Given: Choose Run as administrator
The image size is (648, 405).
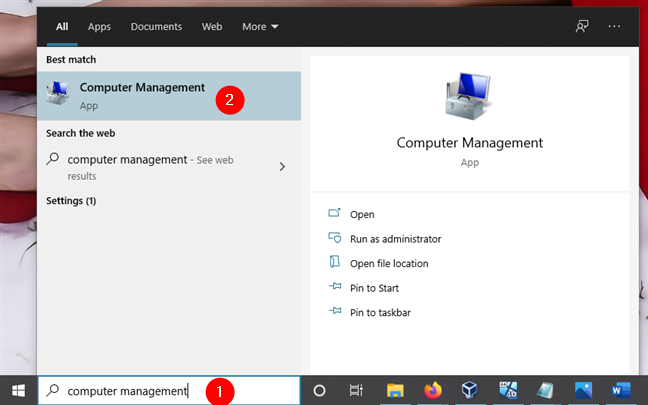Looking at the screenshot, I should (x=395, y=239).
